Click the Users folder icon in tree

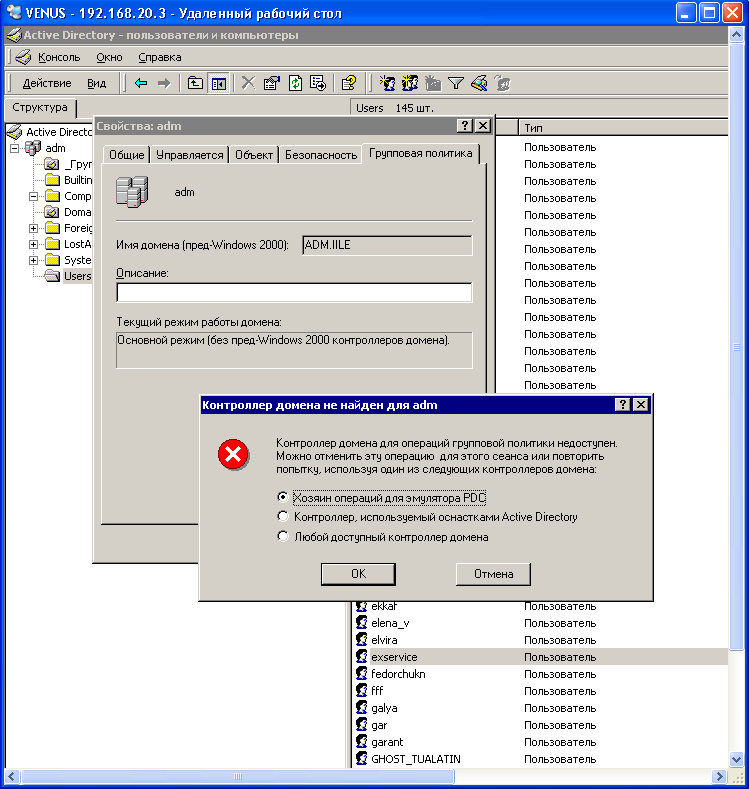point(52,276)
